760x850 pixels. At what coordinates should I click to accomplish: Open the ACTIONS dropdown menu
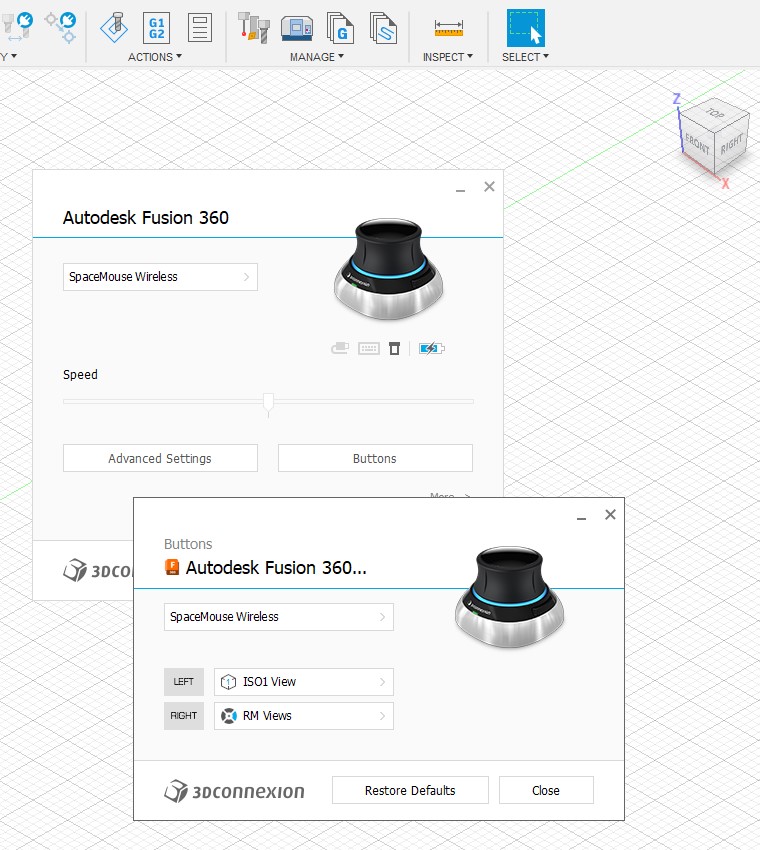[154, 57]
